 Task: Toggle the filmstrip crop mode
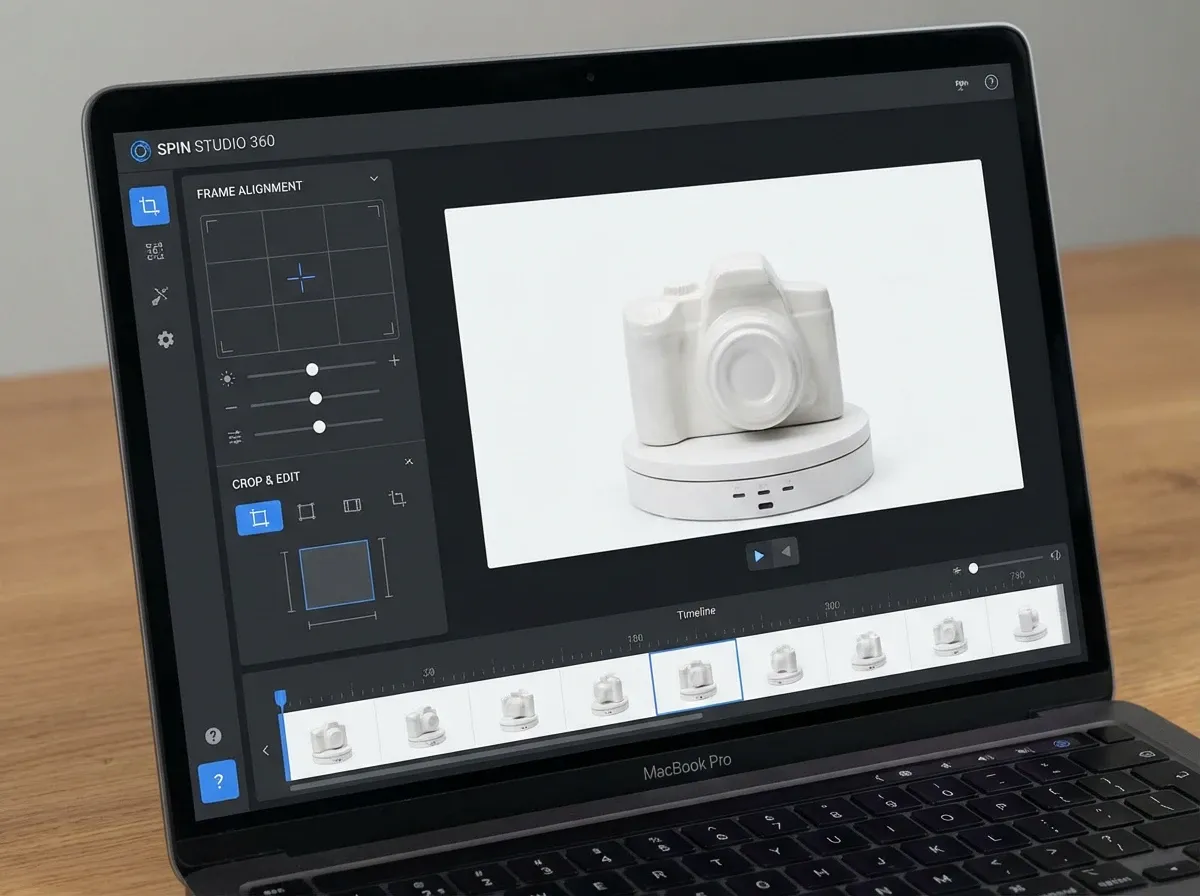[352, 506]
